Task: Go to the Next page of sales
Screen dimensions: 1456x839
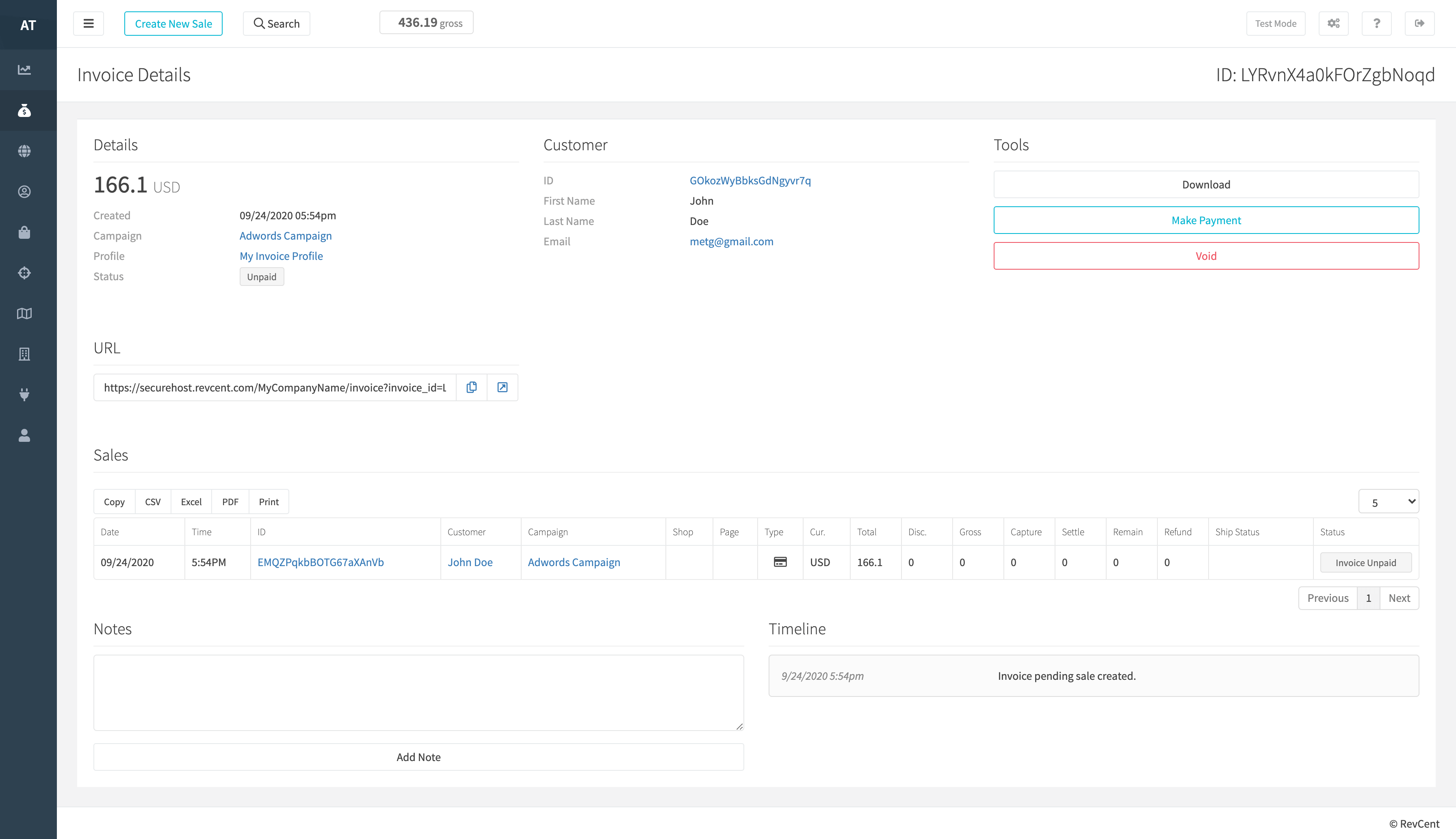Action: point(1399,598)
